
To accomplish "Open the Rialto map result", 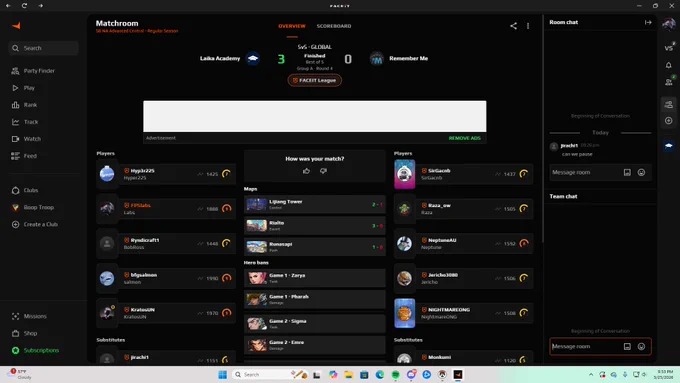I will pyautogui.click(x=314, y=226).
